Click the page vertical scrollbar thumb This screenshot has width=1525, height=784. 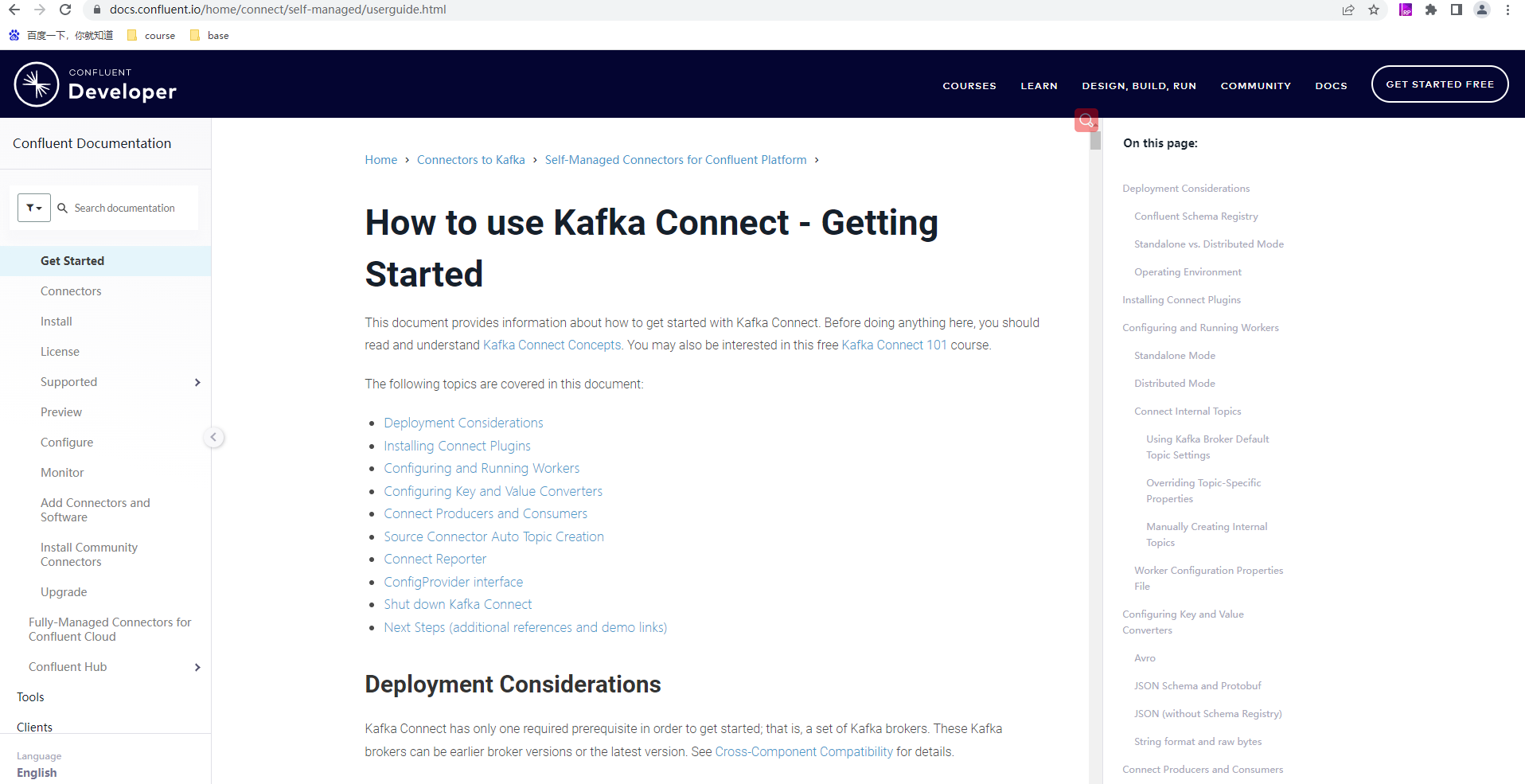coord(1095,141)
